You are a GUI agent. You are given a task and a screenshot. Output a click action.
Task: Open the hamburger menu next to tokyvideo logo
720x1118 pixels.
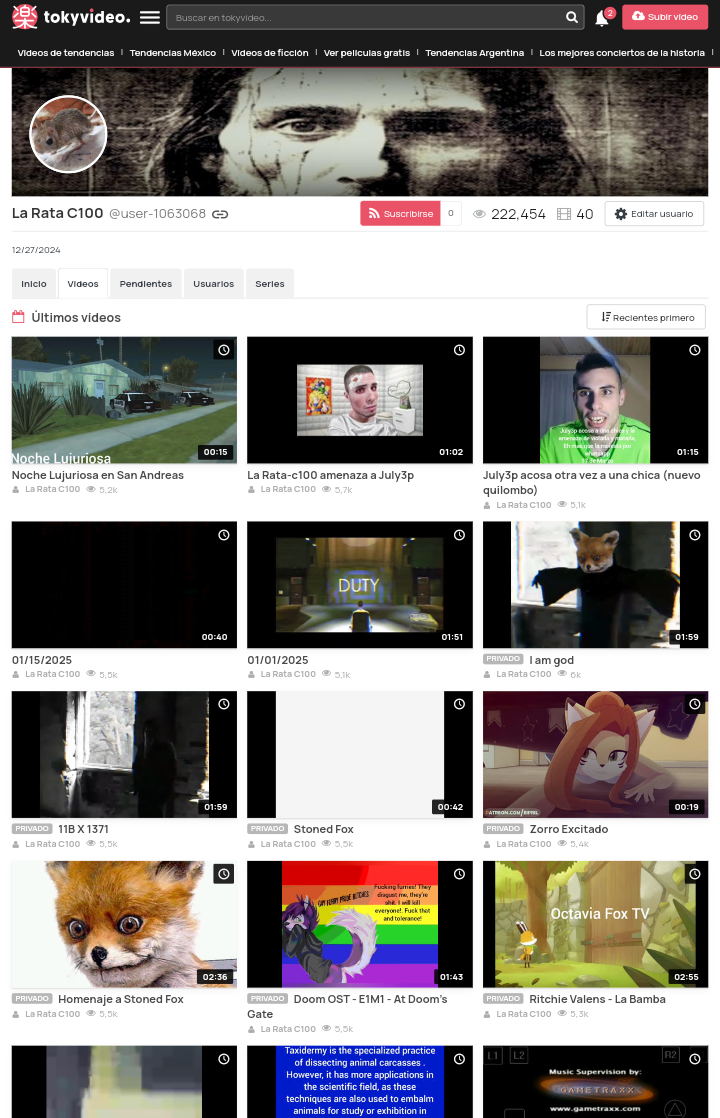pos(150,17)
